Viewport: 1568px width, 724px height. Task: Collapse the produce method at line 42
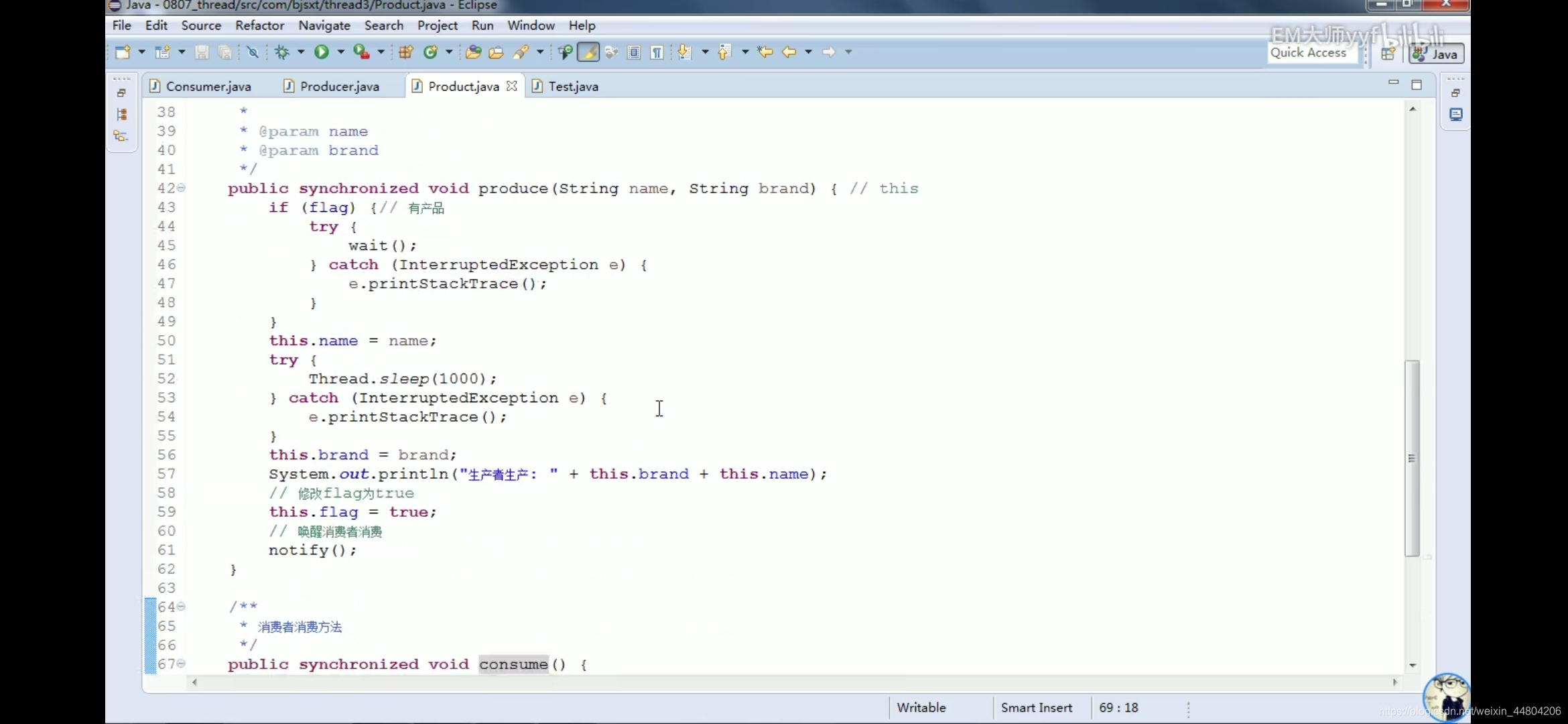pyautogui.click(x=182, y=188)
